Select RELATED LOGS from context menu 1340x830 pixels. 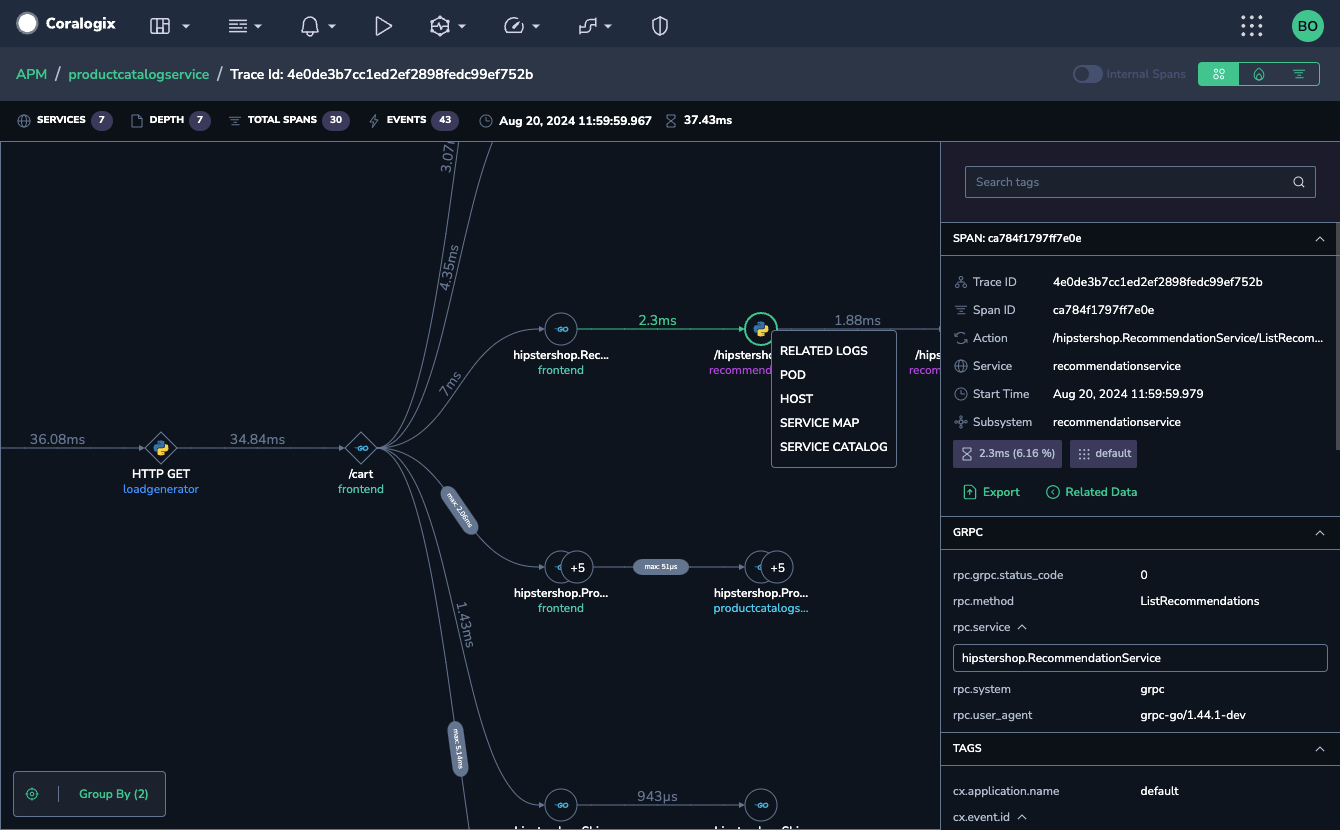[823, 351]
